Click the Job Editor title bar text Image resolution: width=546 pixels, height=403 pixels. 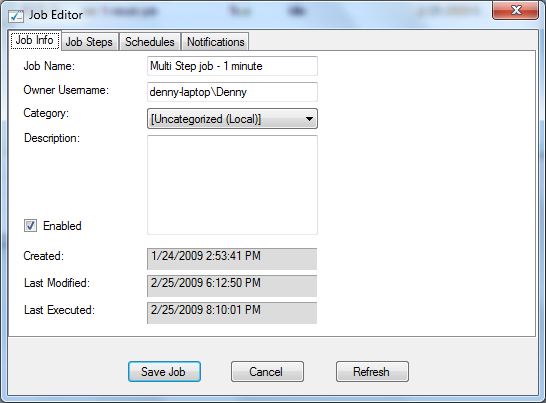[56, 15]
